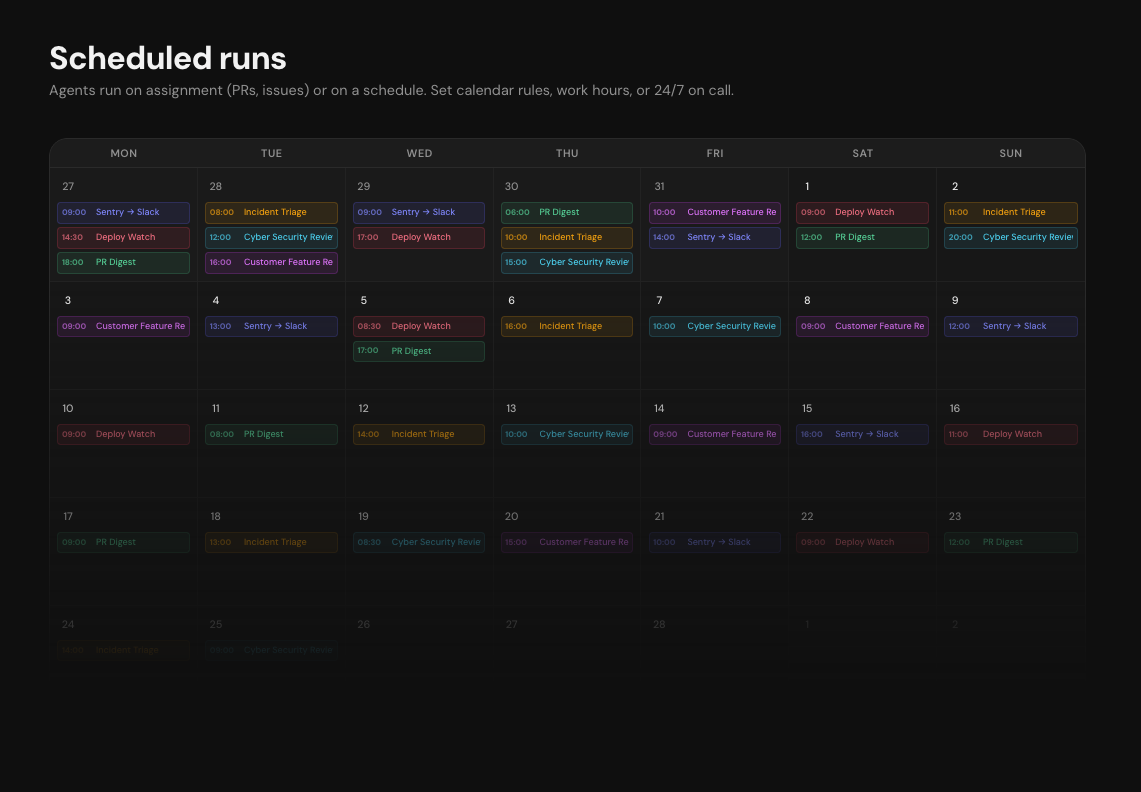
Task: Open 10:00 Customer Feature Request on Friday 31
Action: tap(715, 213)
